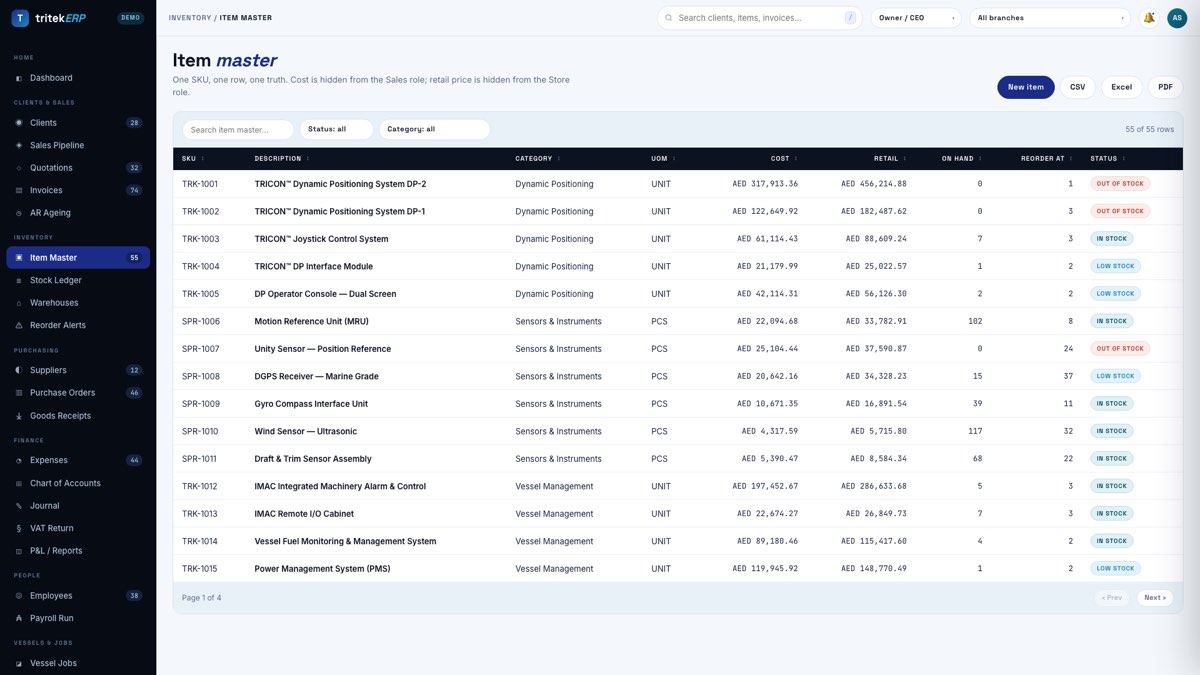Open the notifications bell
Viewport: 1200px width, 675px height.
(1149, 18)
